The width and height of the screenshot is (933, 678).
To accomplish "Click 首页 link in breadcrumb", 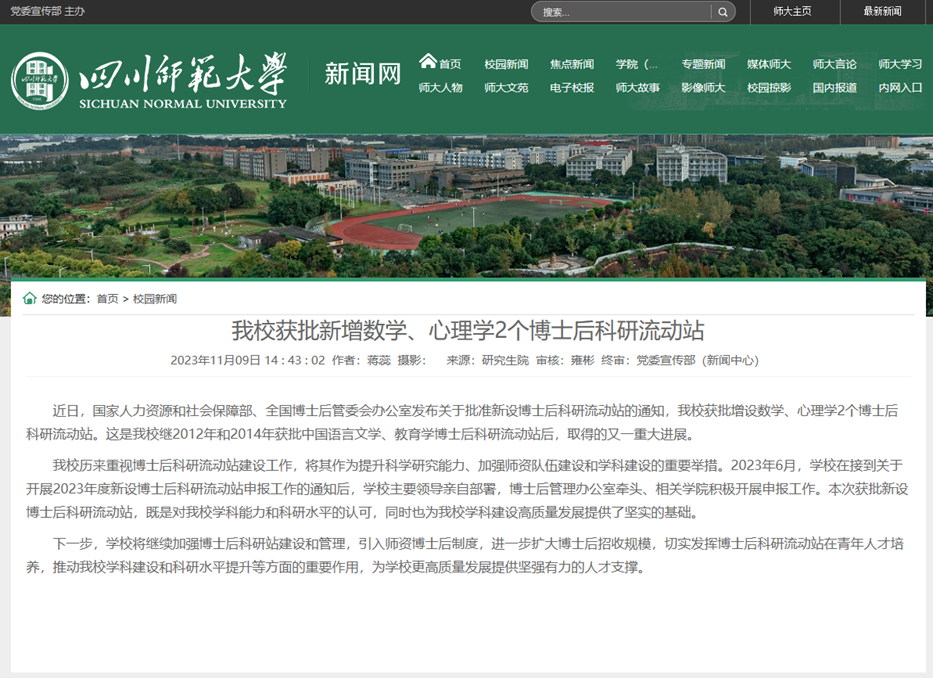I will click(x=107, y=299).
